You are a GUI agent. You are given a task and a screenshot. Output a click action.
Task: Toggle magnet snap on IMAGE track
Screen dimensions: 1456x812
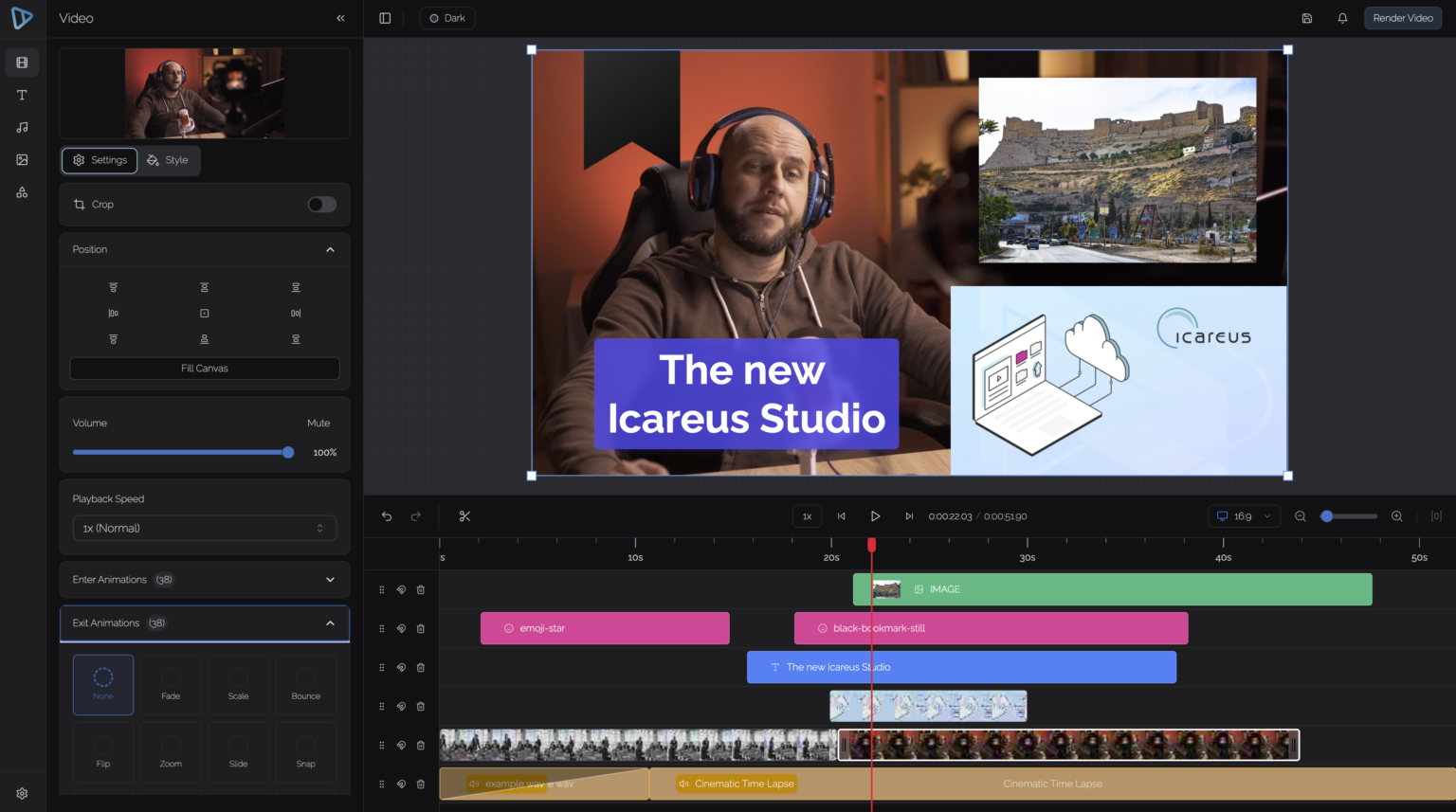pyautogui.click(x=401, y=589)
